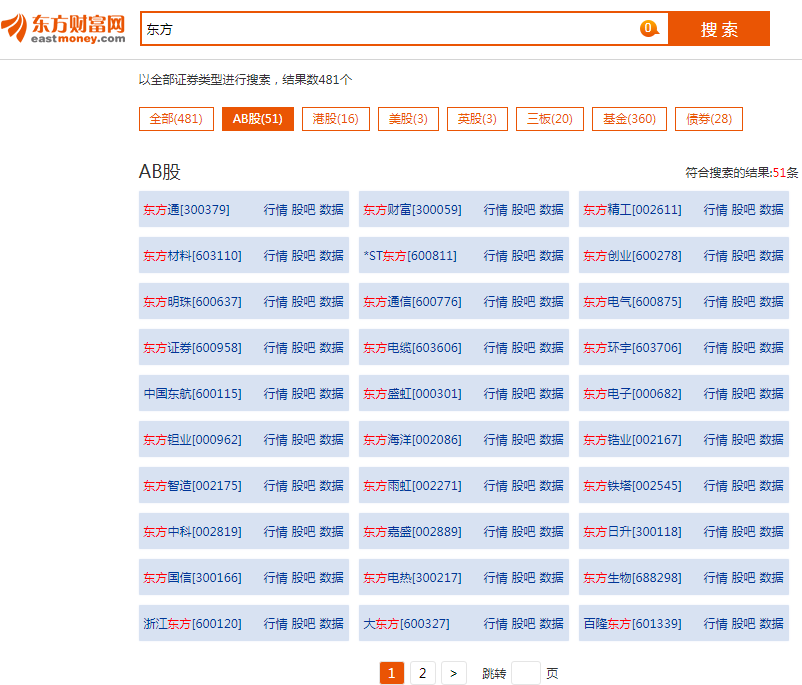Image resolution: width=802 pixels, height=685 pixels.
Task: Open stock 东方材料[603110]
Action: pos(192,256)
